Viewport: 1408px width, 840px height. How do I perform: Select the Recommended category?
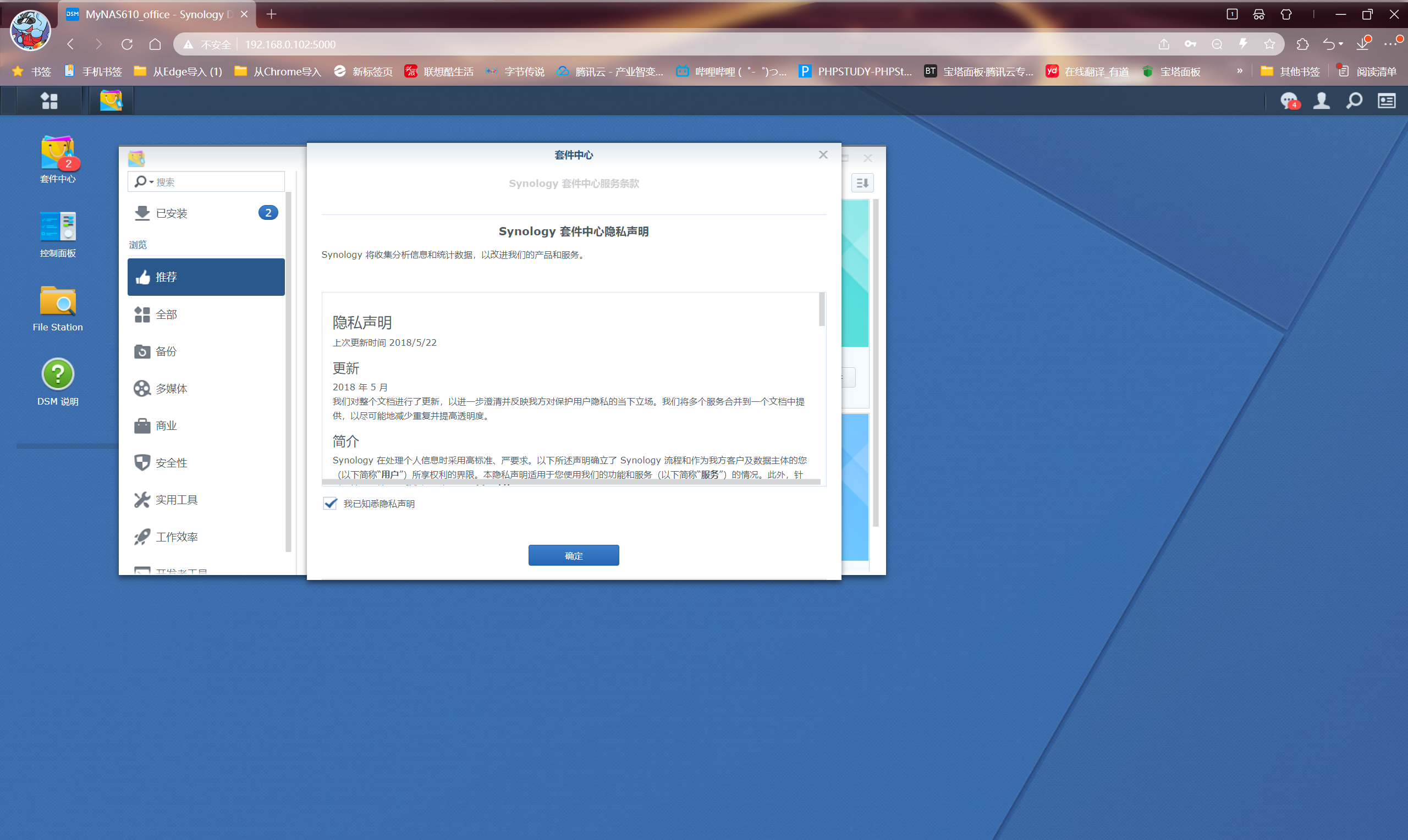pyautogui.click(x=206, y=277)
